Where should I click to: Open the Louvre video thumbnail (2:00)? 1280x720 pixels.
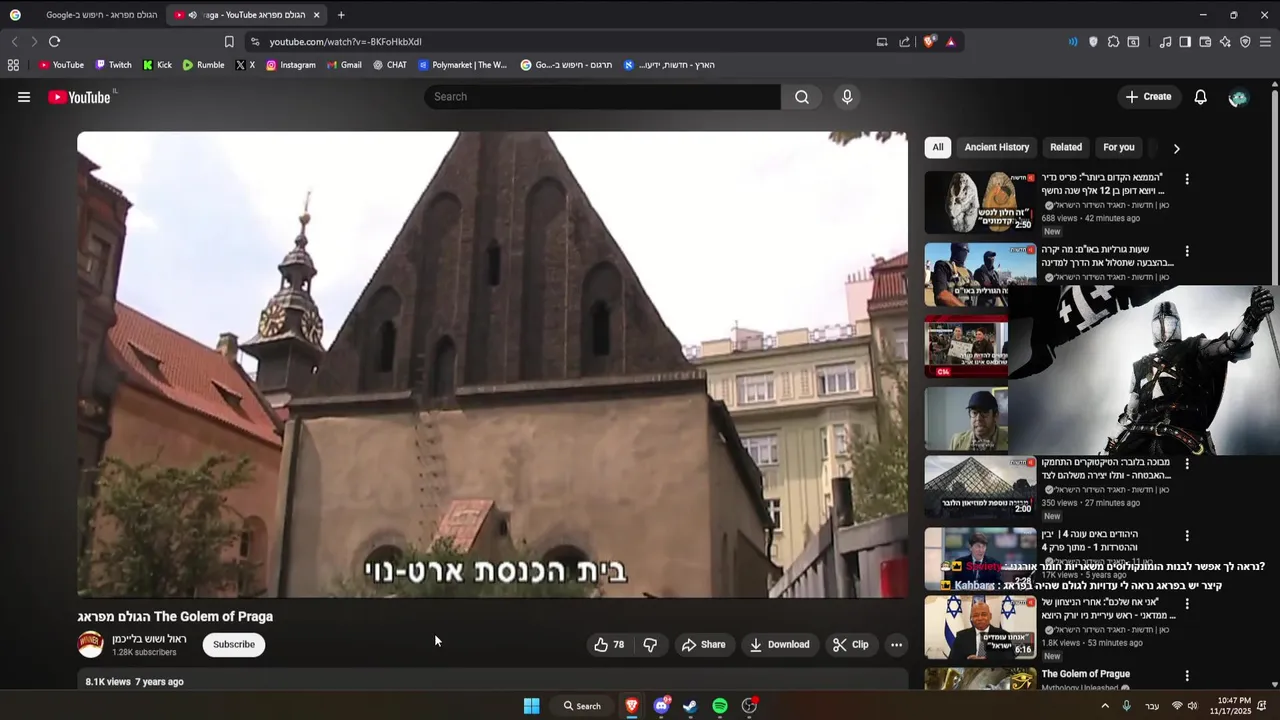[x=980, y=487]
